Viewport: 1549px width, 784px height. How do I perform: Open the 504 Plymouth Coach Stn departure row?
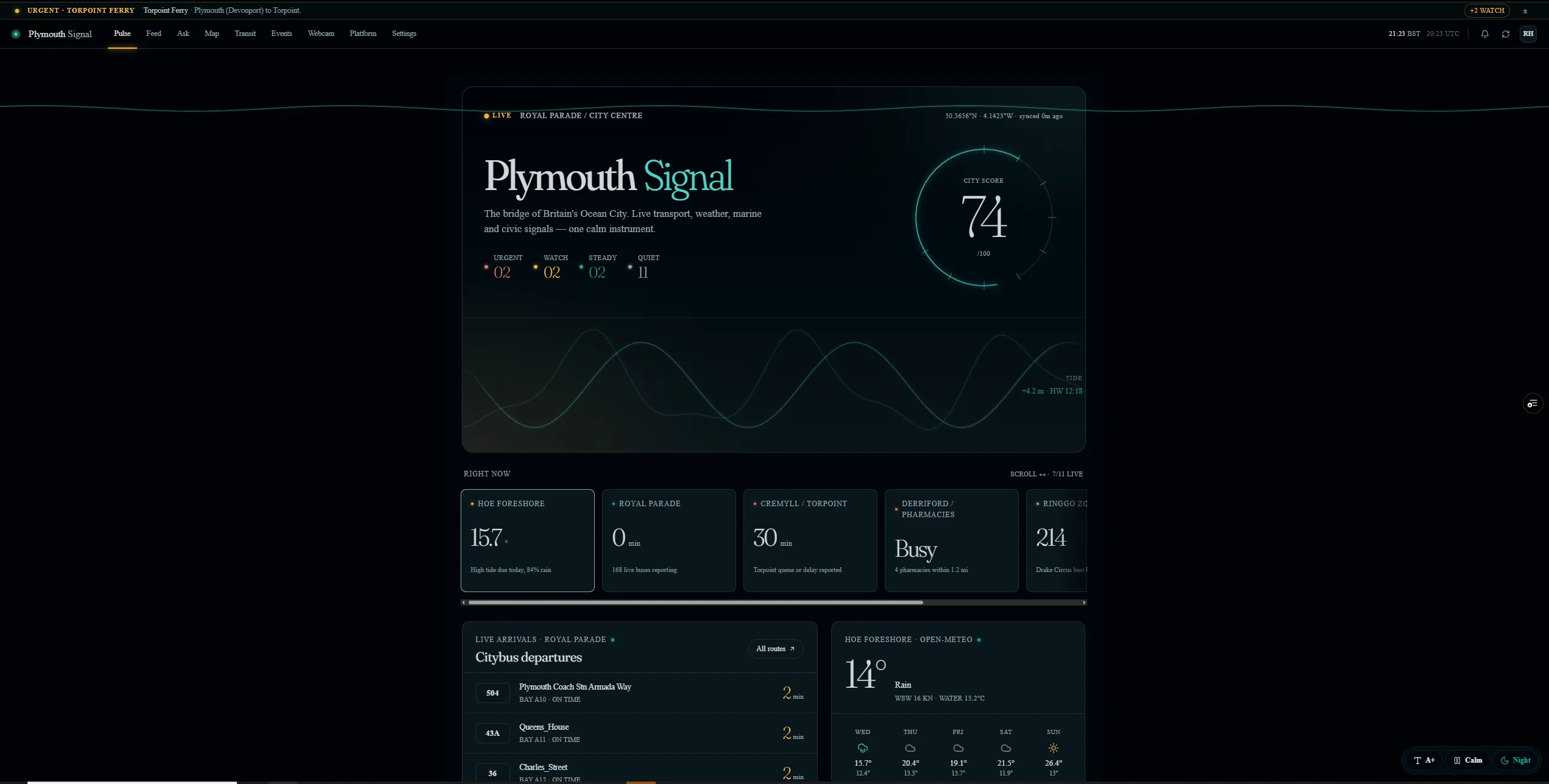[x=639, y=693]
